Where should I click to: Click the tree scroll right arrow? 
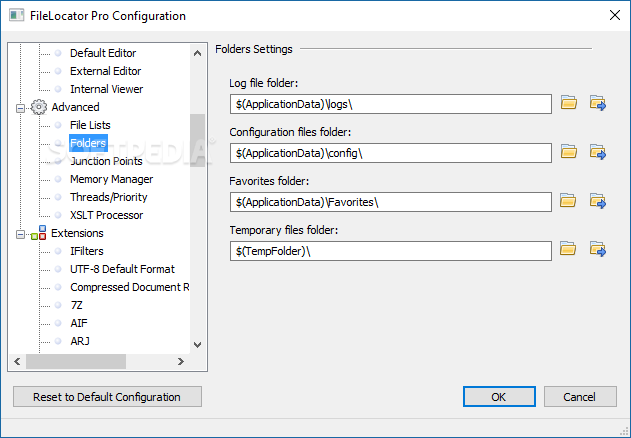tap(181, 362)
